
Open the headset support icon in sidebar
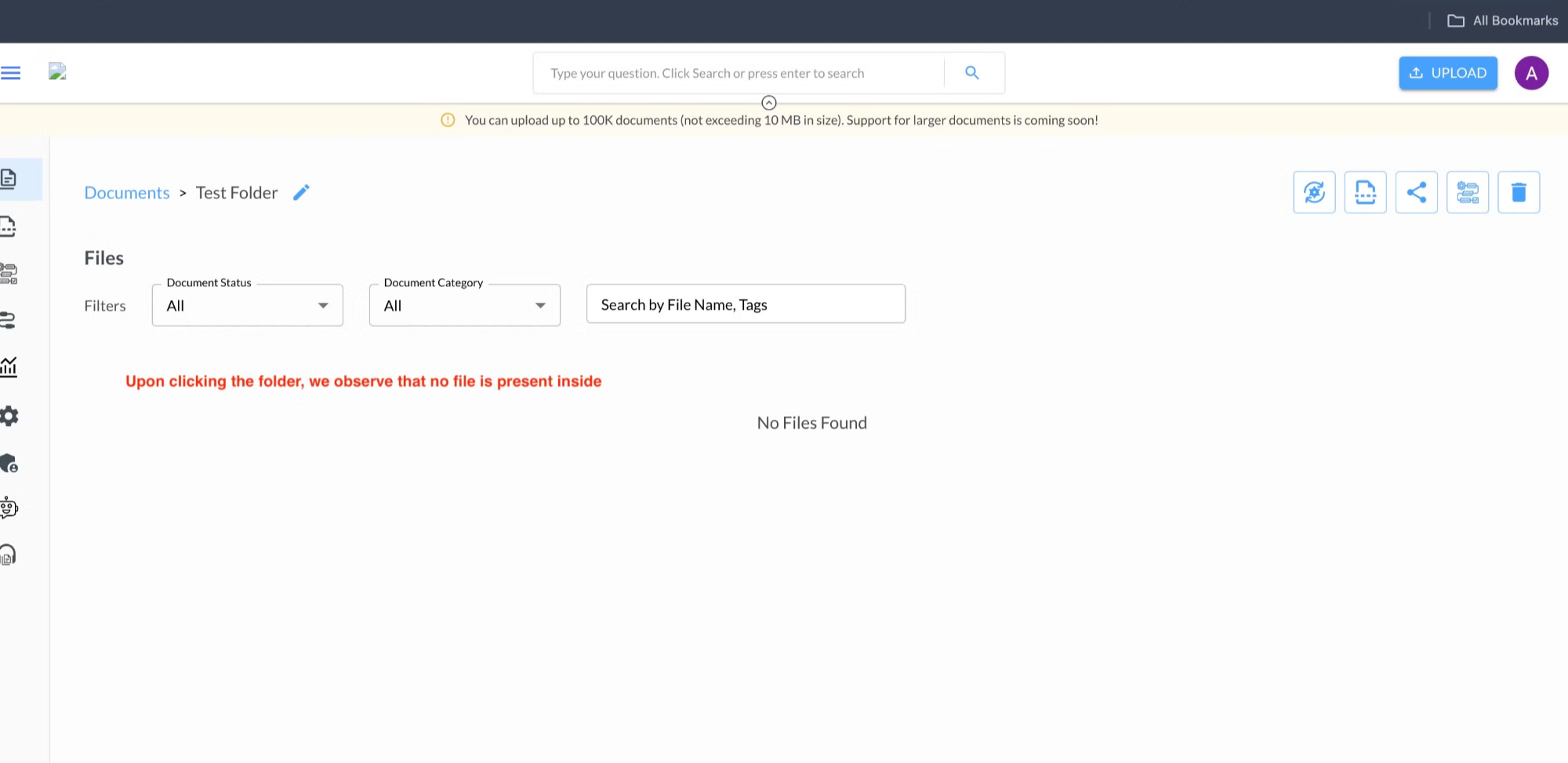[x=8, y=554]
